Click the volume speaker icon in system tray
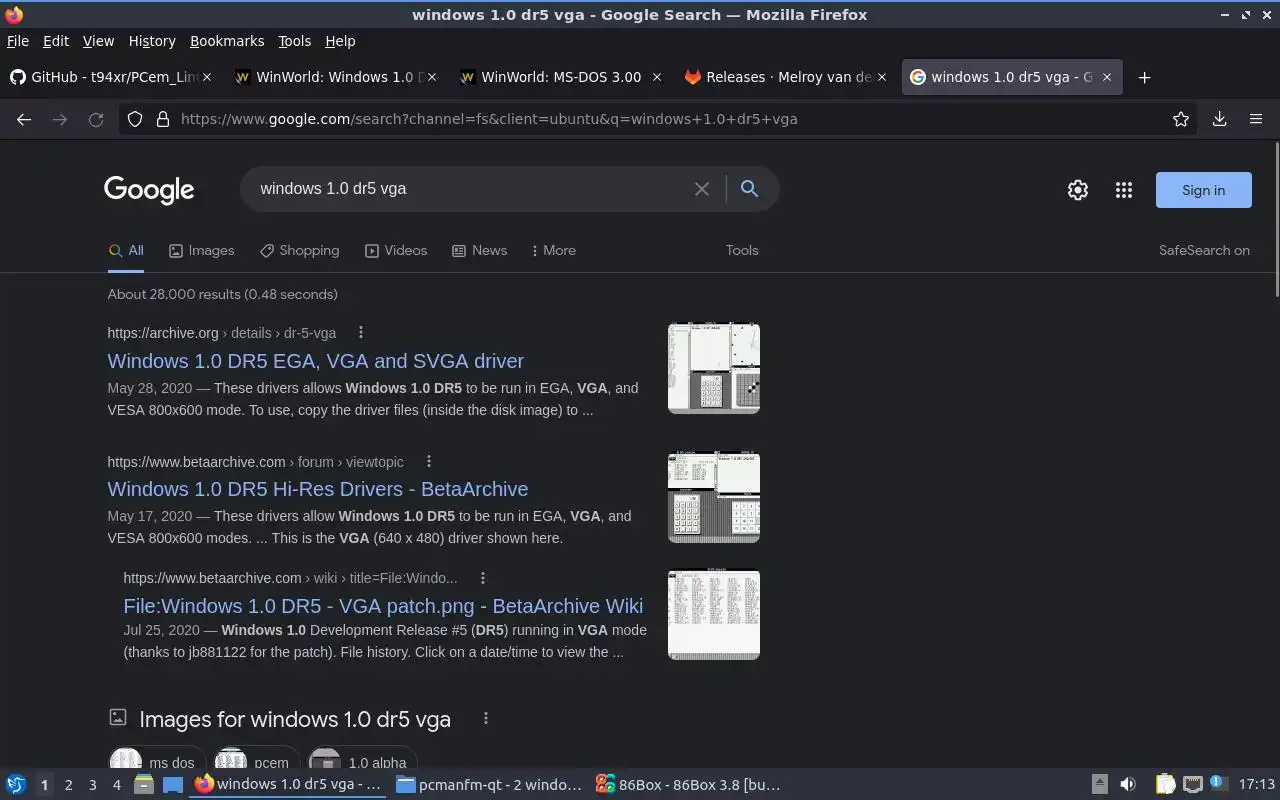 (1128, 784)
